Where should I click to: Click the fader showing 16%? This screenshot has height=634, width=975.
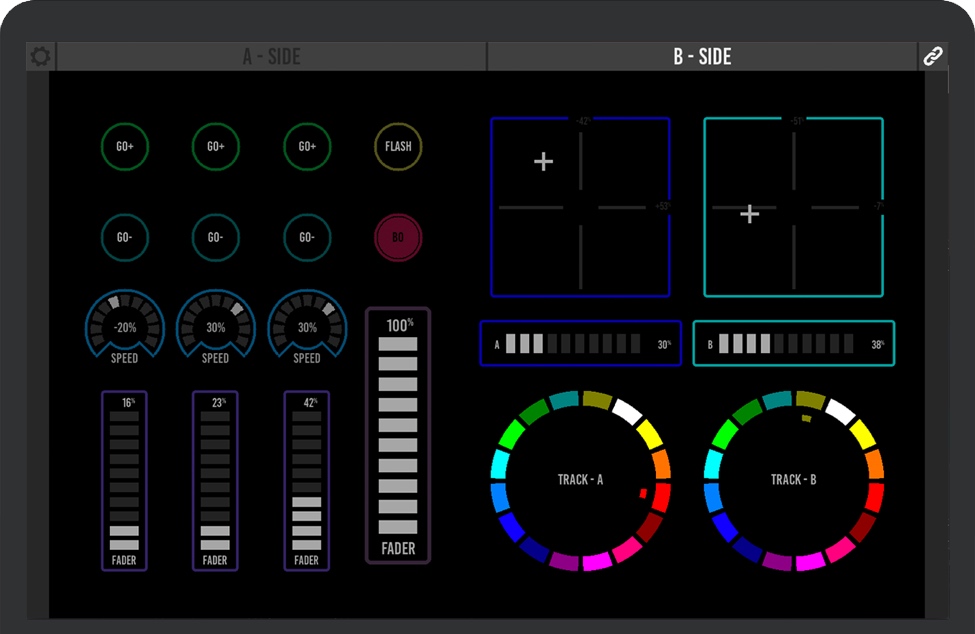click(124, 480)
